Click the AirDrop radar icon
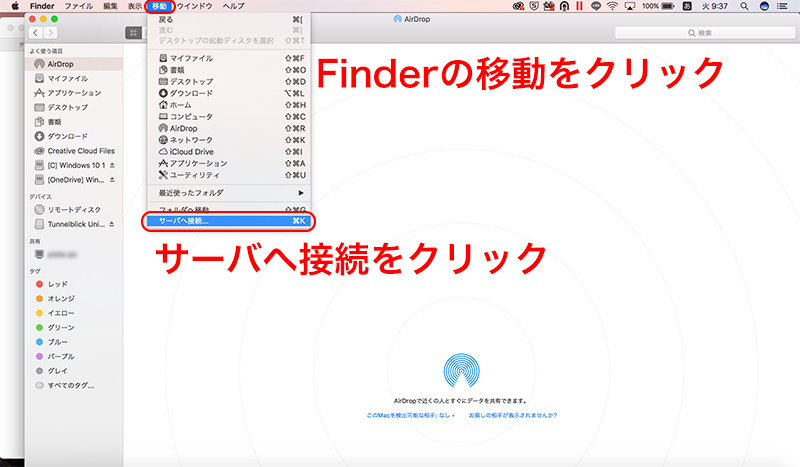 click(x=462, y=371)
